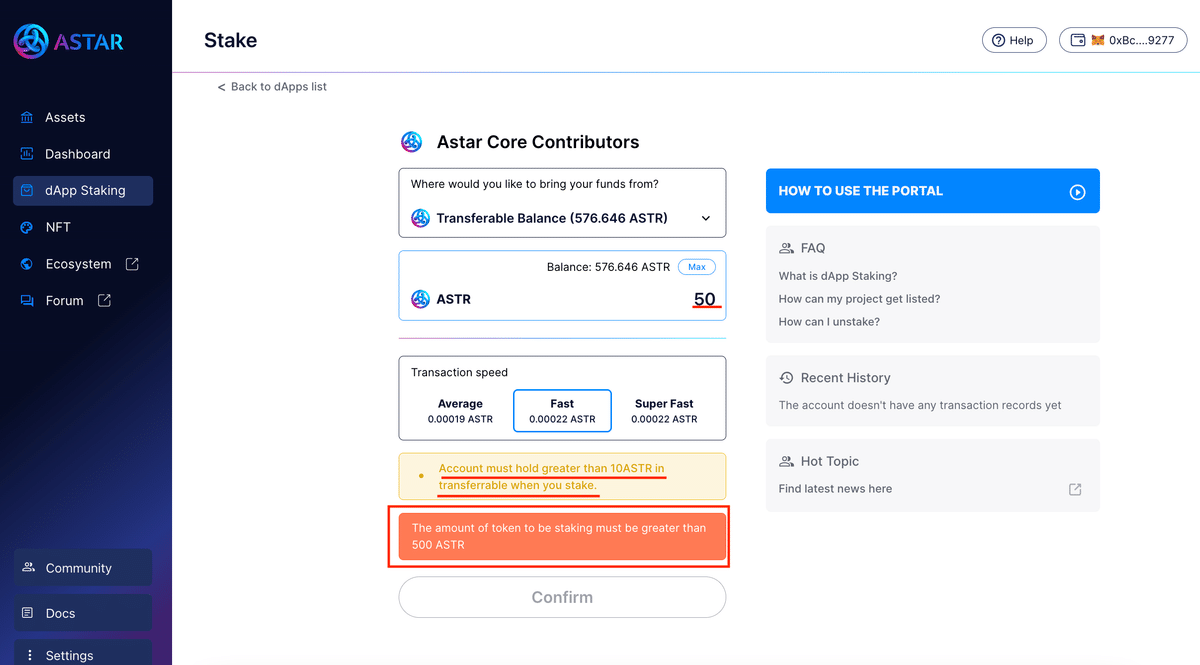Click wallet address 0xBc...9277 button
This screenshot has height=665, width=1200.
point(1123,40)
